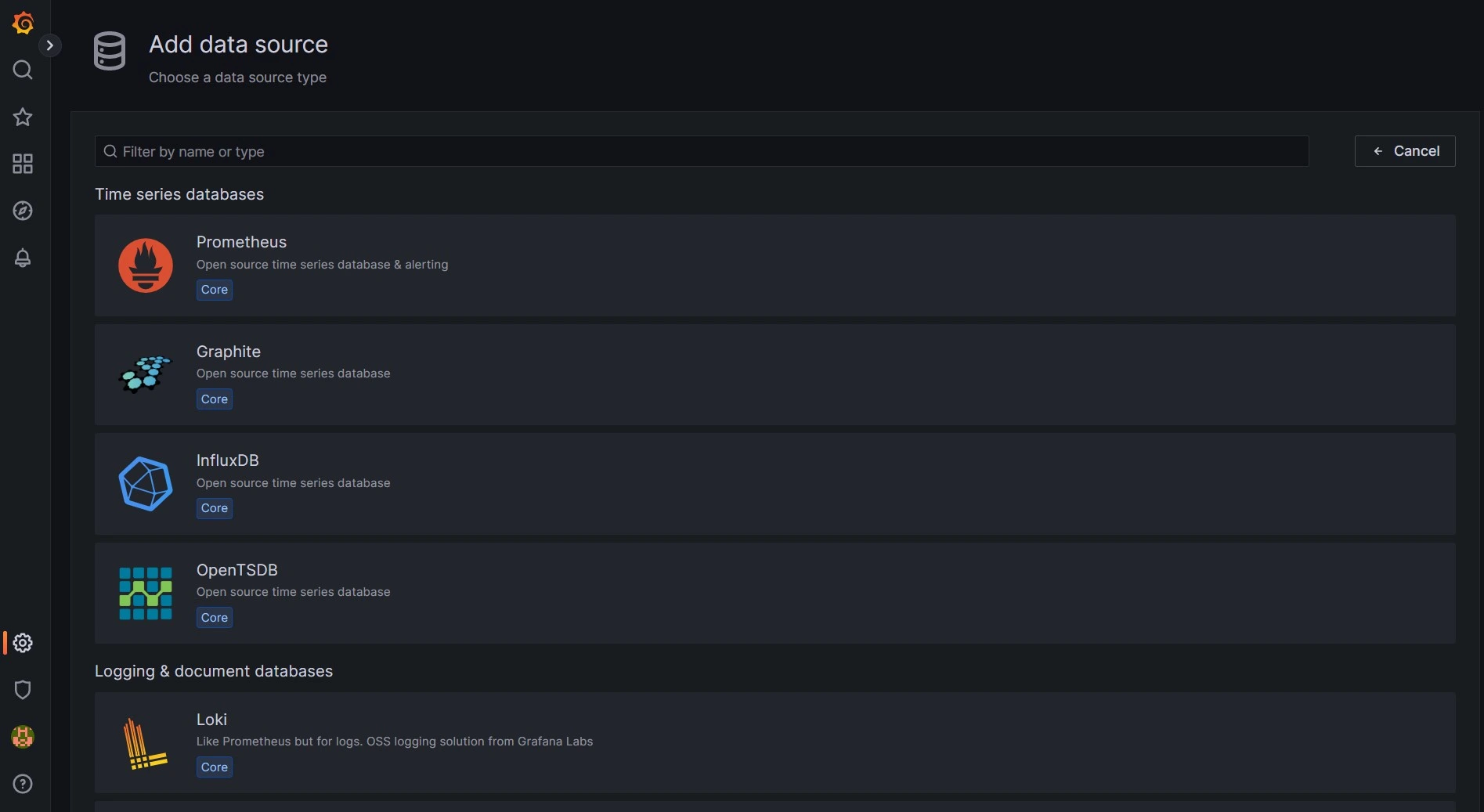Click the Prometheus flame logo
Screen dimensions: 1484x812
(146, 265)
